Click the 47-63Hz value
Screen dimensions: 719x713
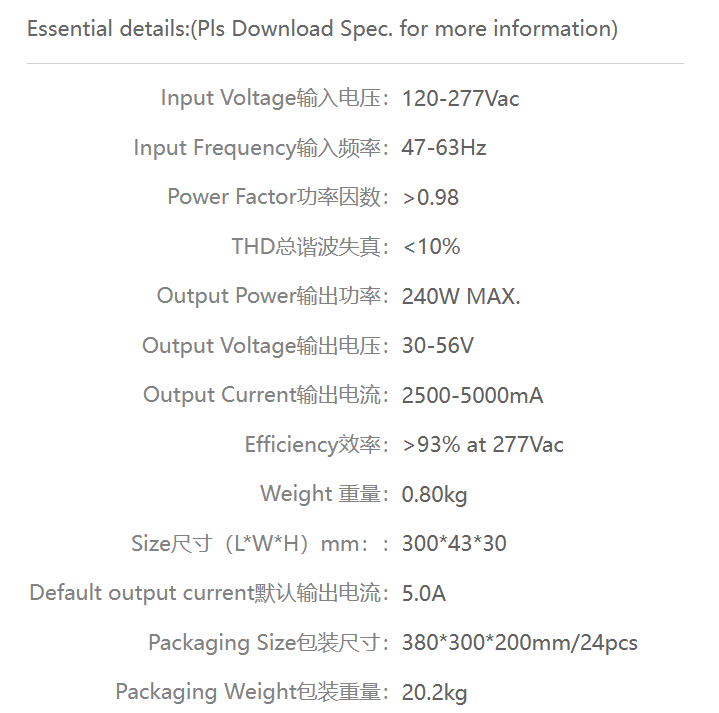click(444, 148)
